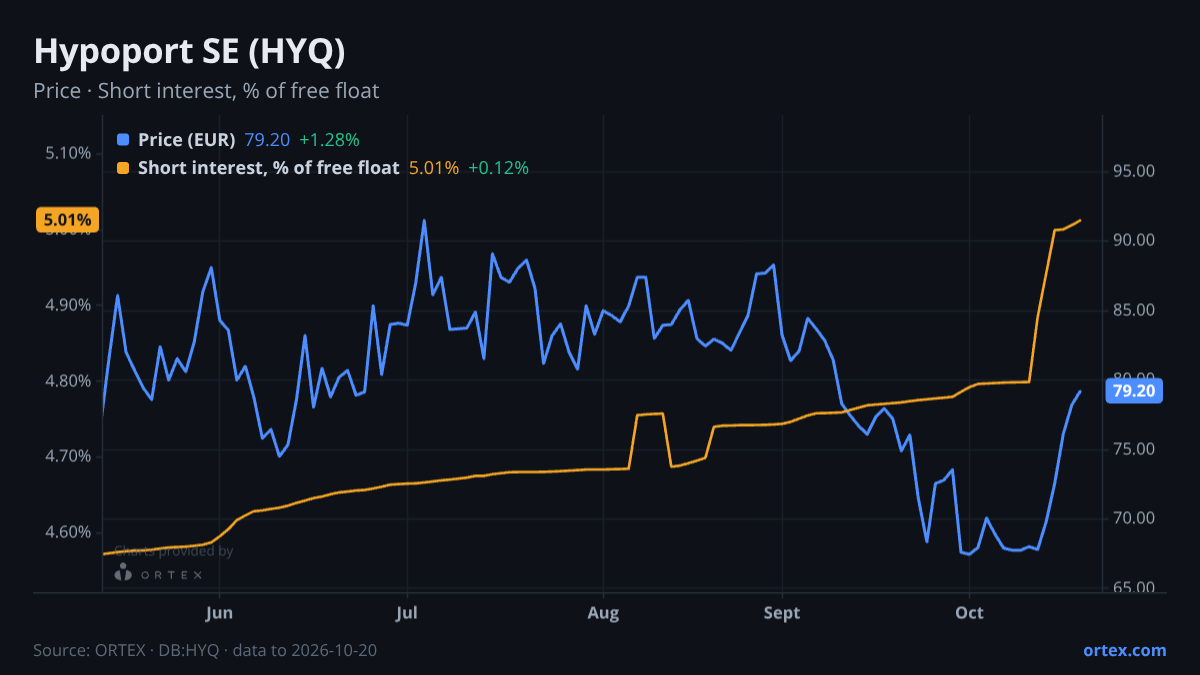Click the source and data date footer text
Viewport: 1200px width, 675px height.
click(205, 650)
